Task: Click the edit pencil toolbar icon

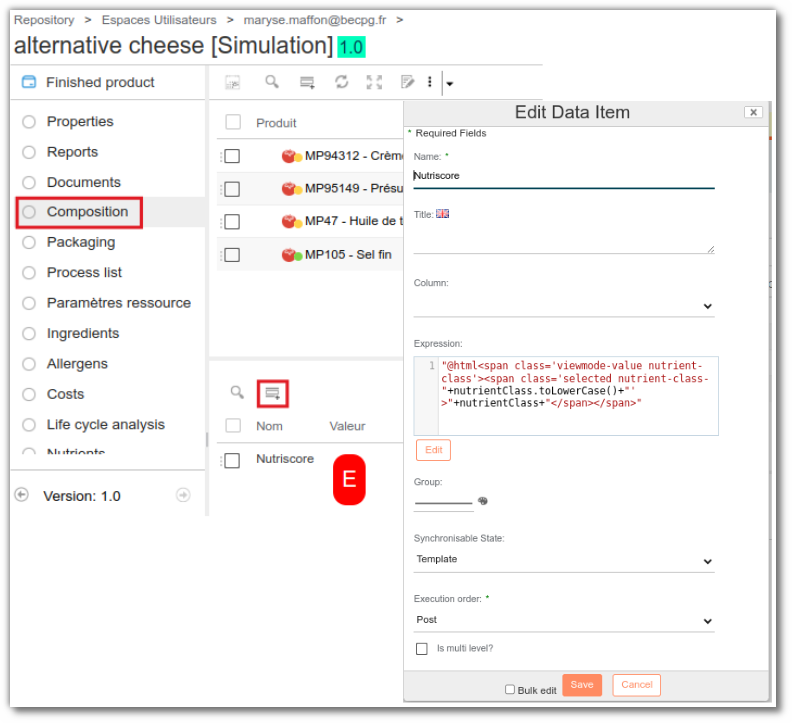Action: coord(407,82)
